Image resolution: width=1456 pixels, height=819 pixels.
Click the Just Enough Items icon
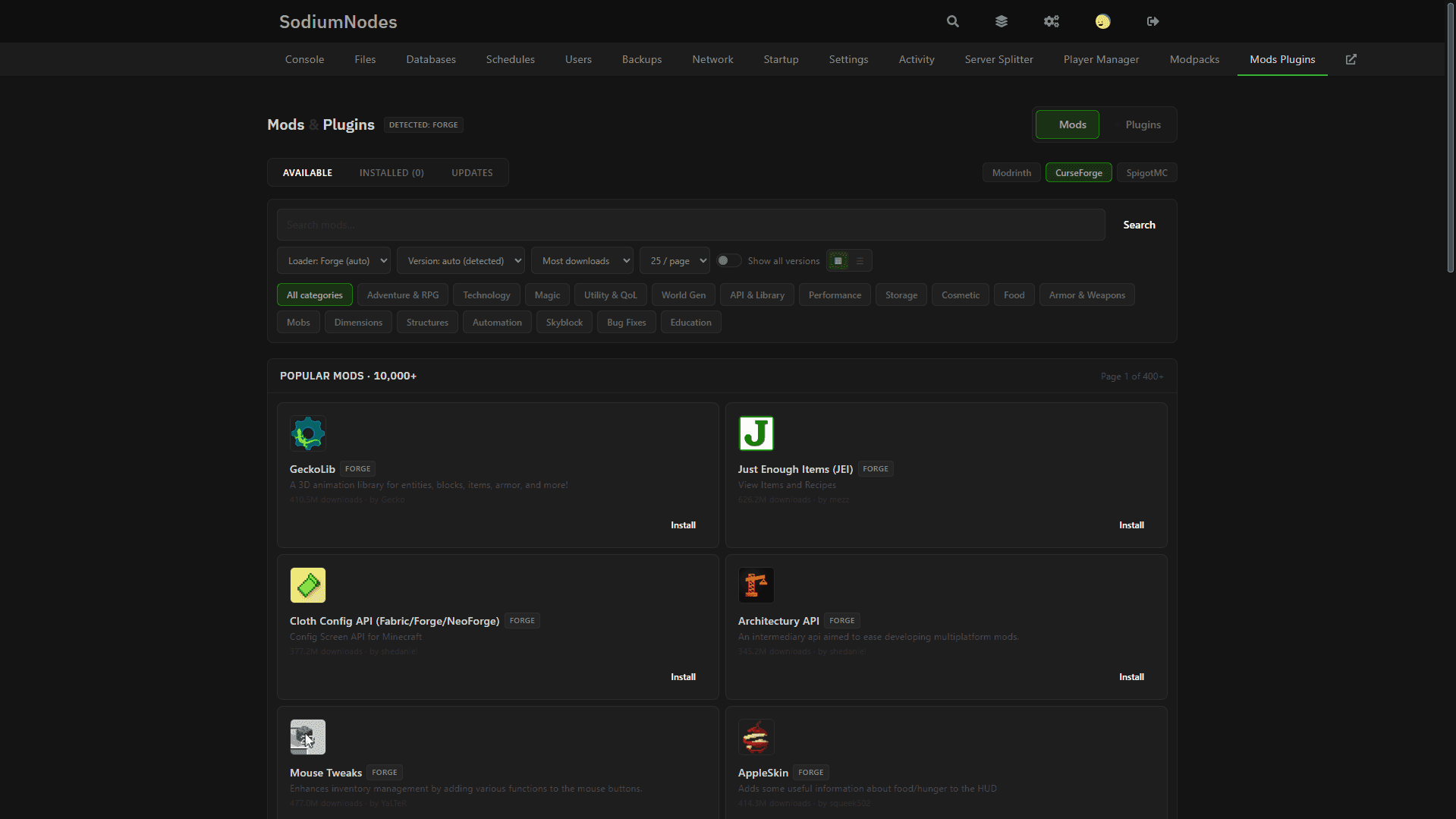[x=756, y=433]
